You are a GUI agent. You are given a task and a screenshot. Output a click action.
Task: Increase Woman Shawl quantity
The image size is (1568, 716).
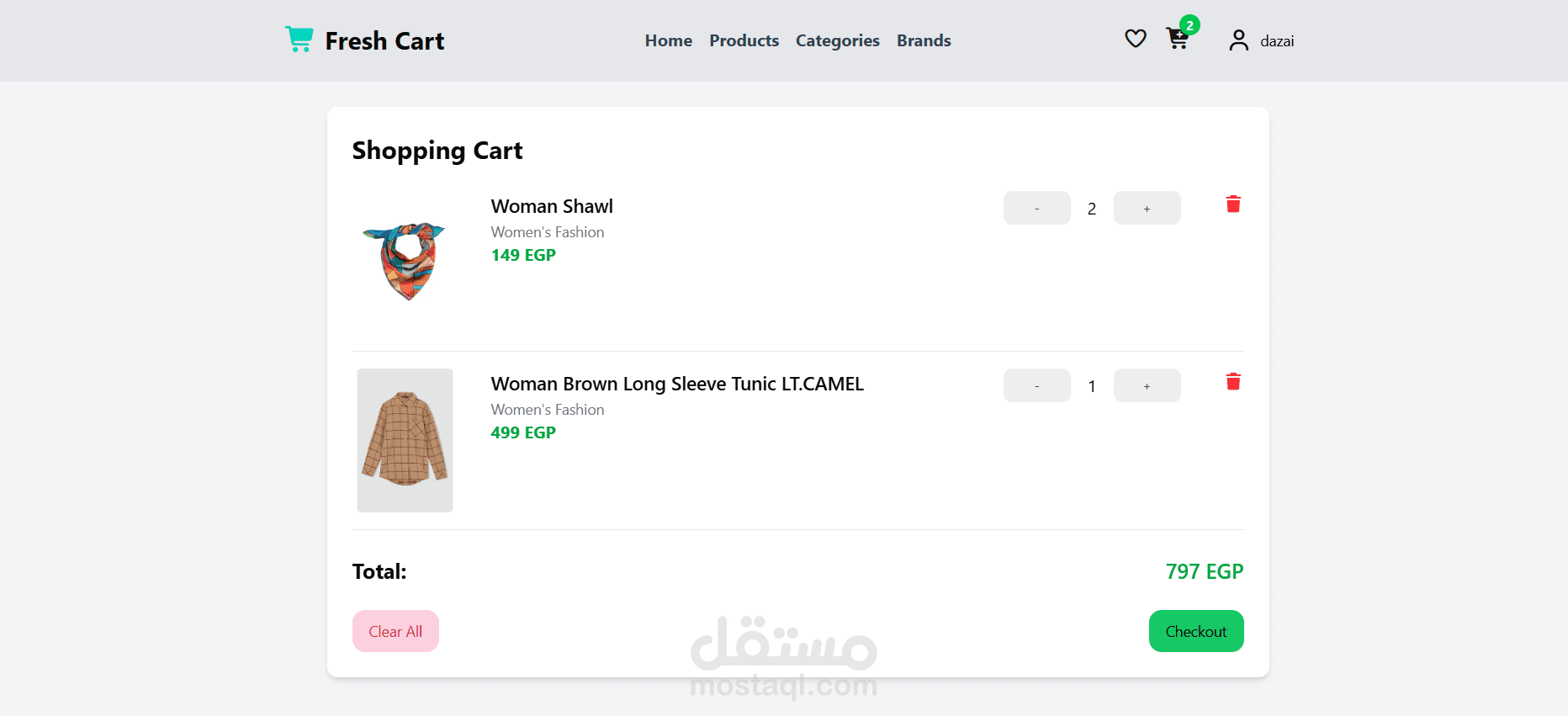click(1147, 209)
